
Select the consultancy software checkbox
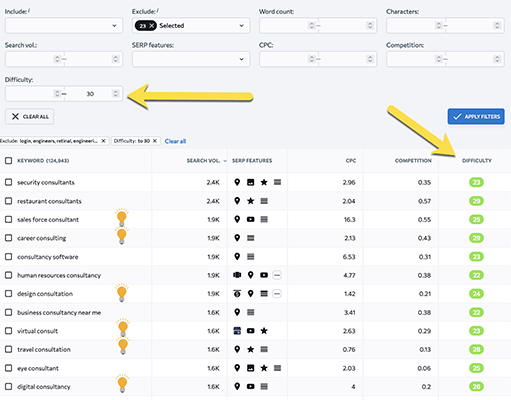9,257
